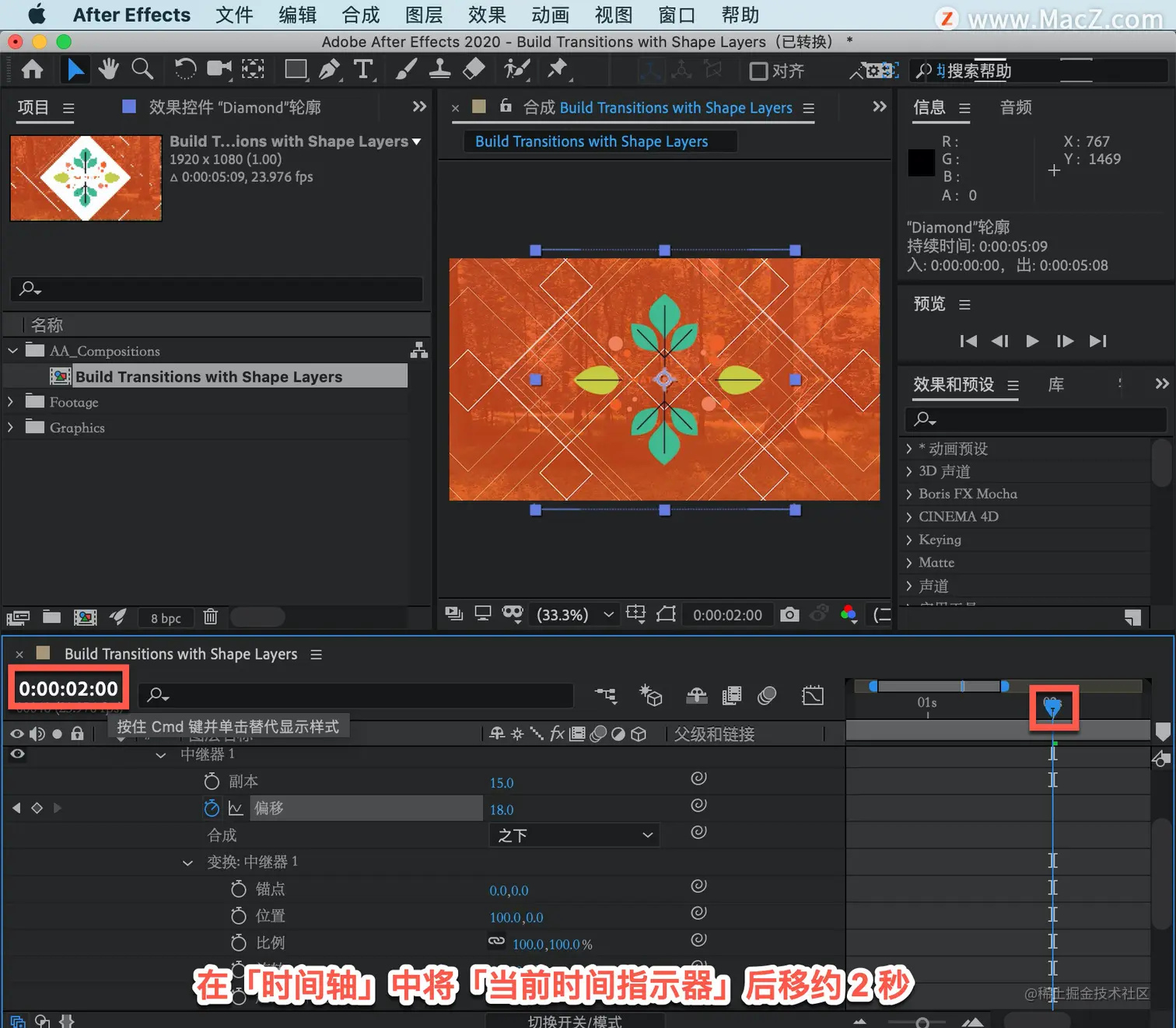Select the Brush tool
Viewport: 1176px width, 1028px height.
pos(405,69)
